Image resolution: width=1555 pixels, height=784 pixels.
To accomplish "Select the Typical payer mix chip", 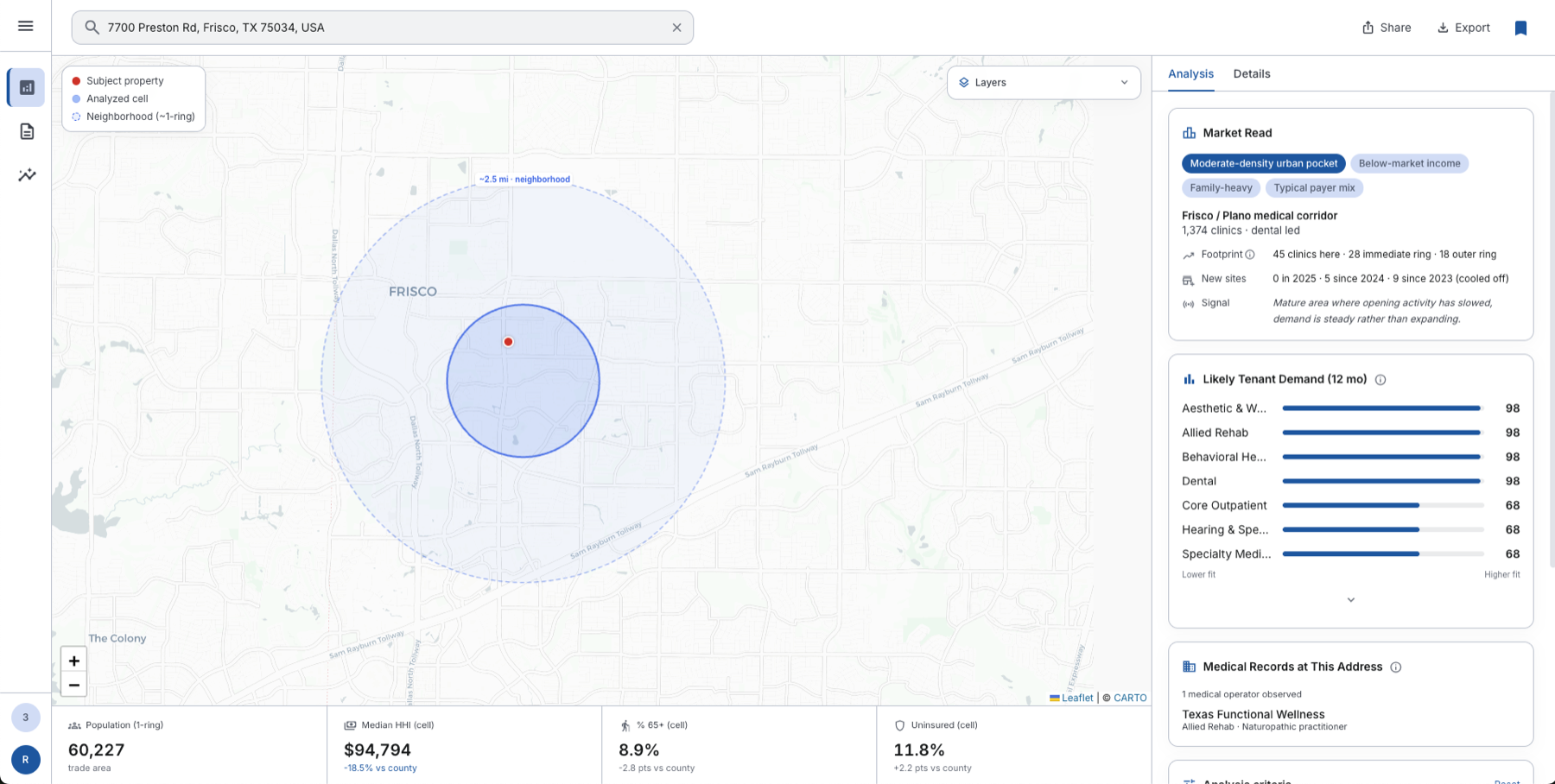I will click(x=1314, y=187).
